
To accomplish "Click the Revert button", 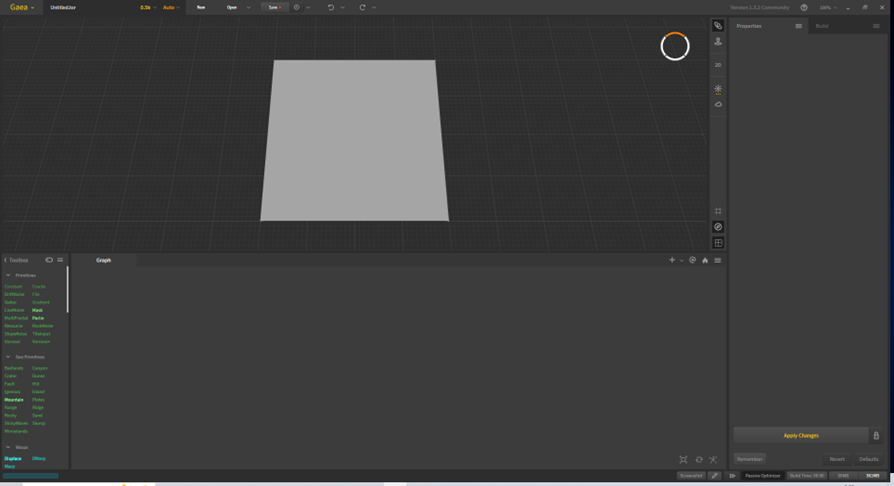I will [x=837, y=459].
